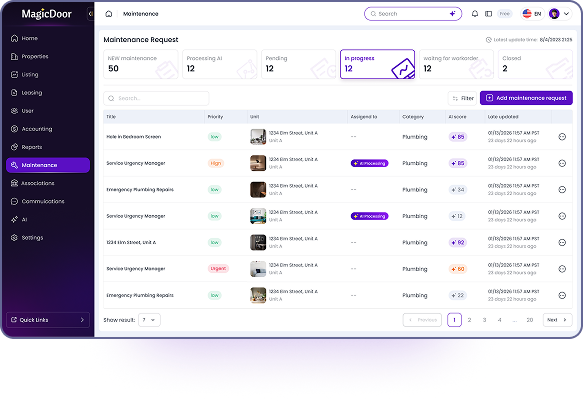
Task: Open row actions for the Urgent priority request
Action: (x=562, y=269)
